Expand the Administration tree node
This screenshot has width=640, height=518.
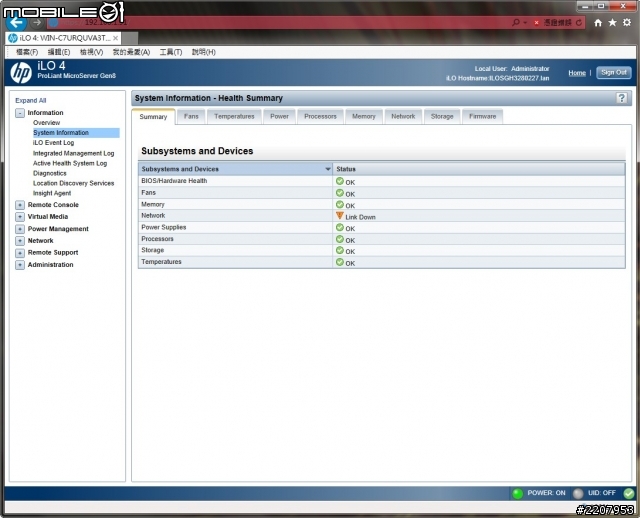pos(20,265)
